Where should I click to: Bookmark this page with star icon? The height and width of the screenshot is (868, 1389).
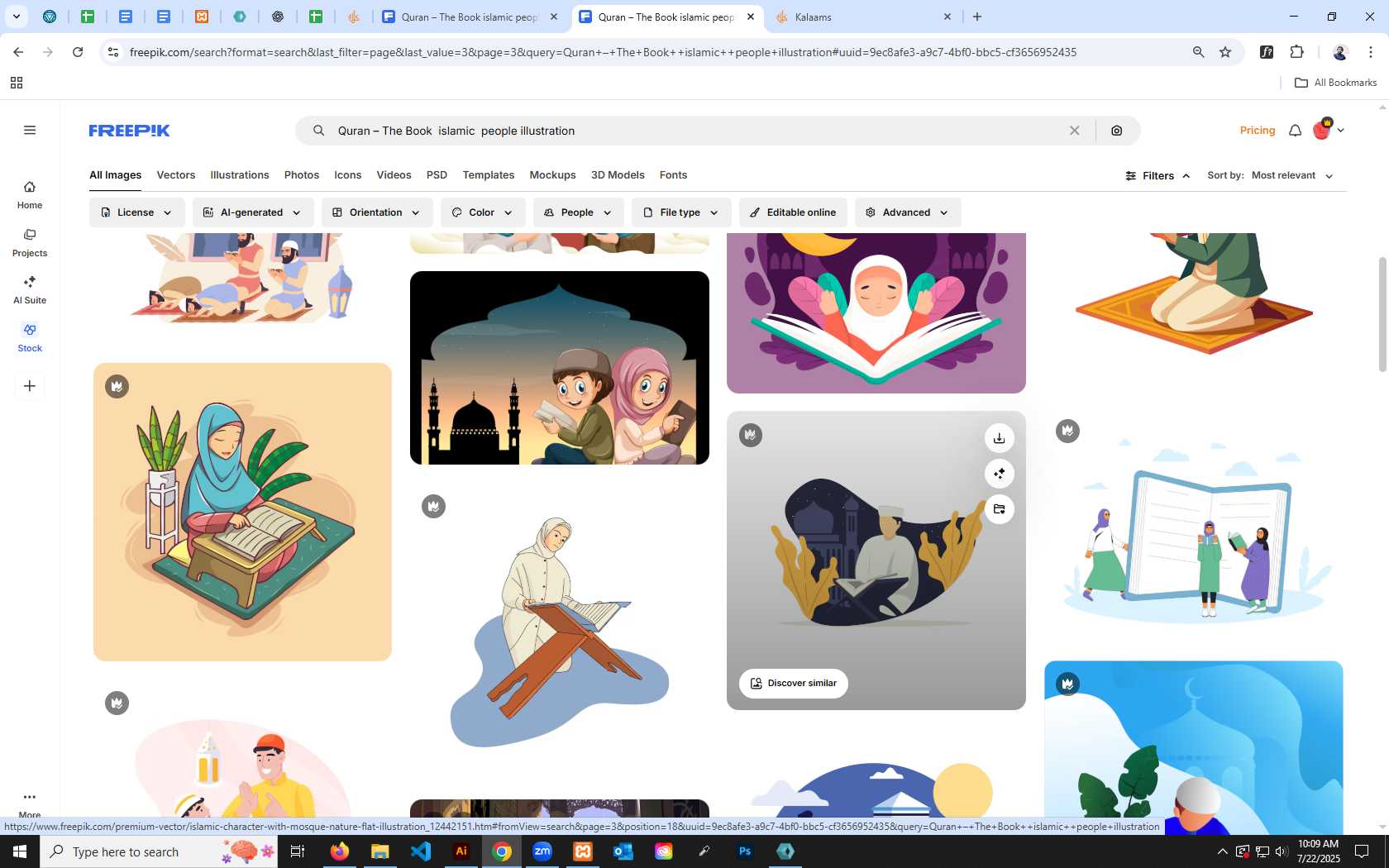(x=1225, y=52)
